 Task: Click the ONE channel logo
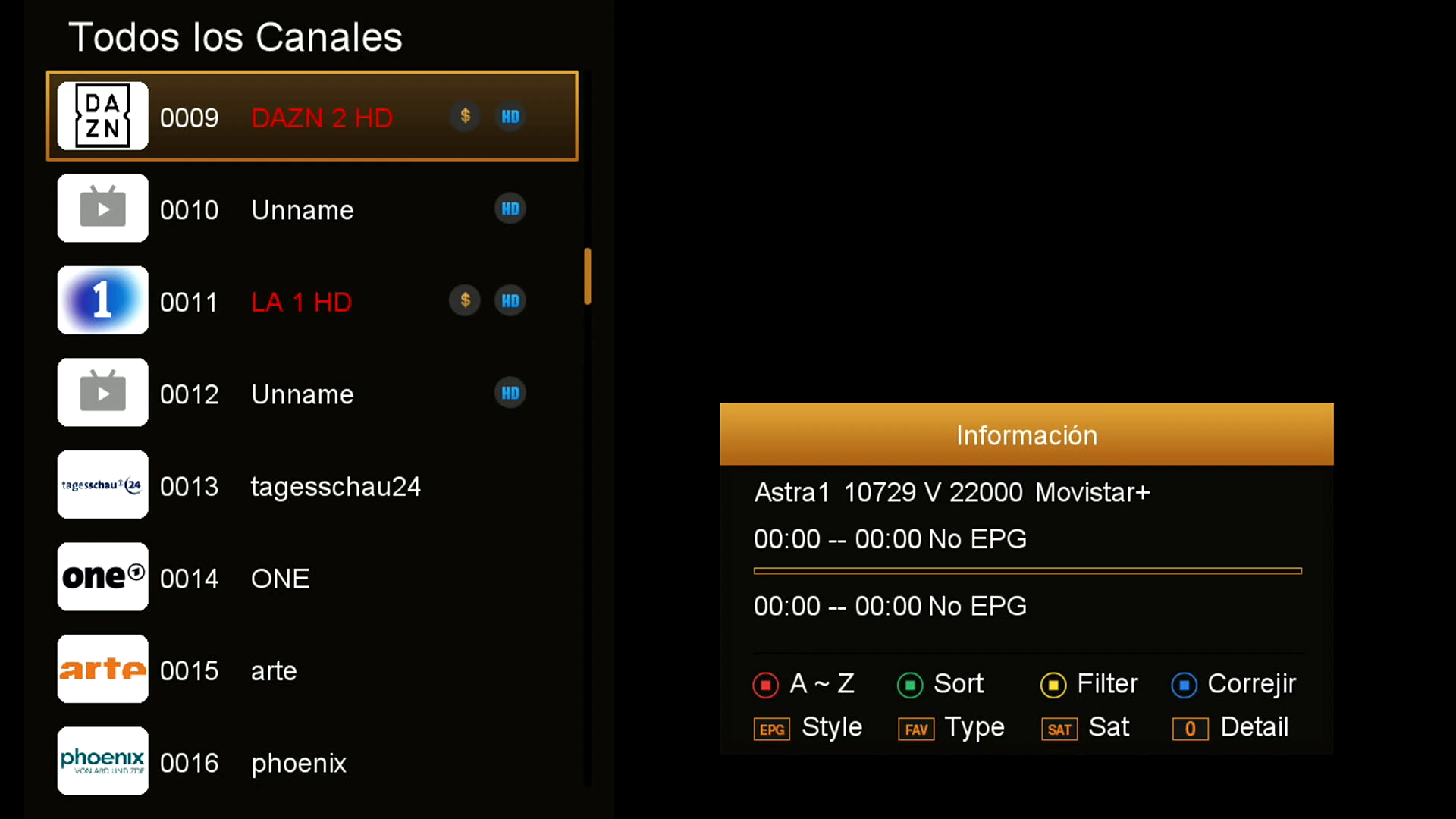pos(102,577)
